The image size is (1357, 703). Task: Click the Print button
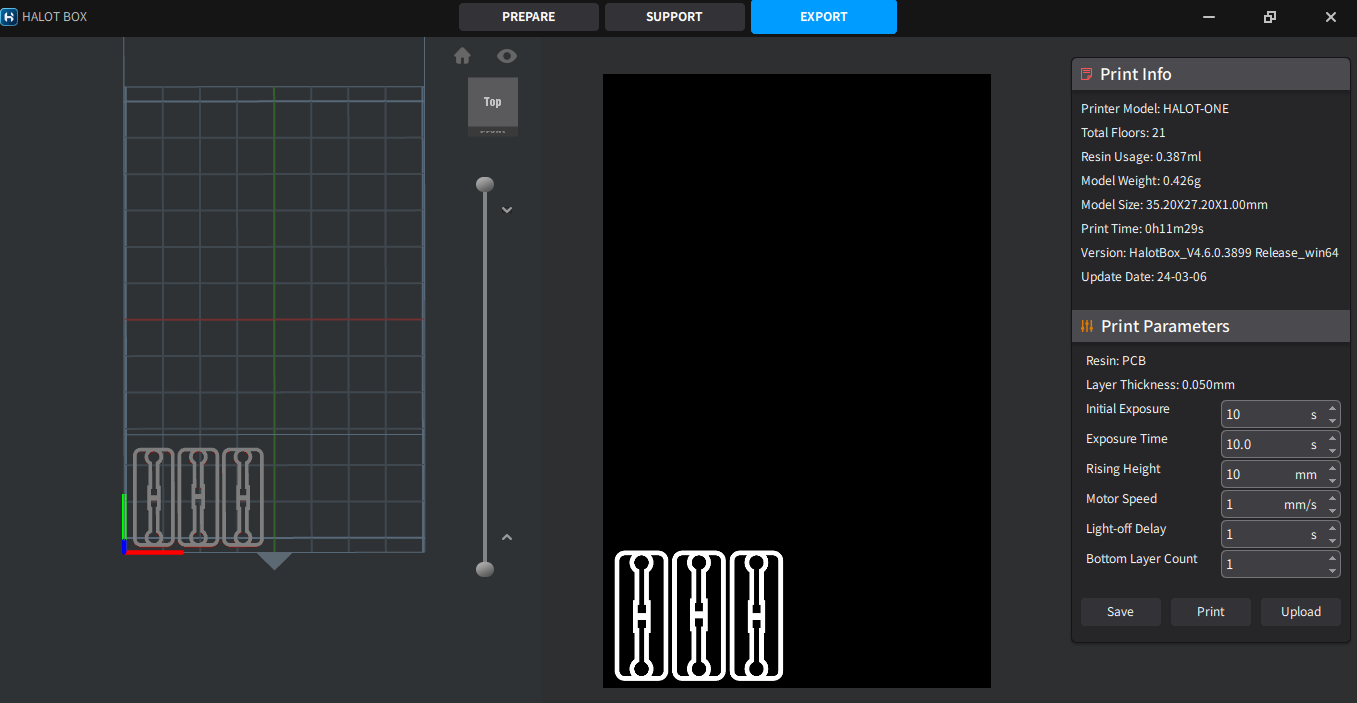1211,612
